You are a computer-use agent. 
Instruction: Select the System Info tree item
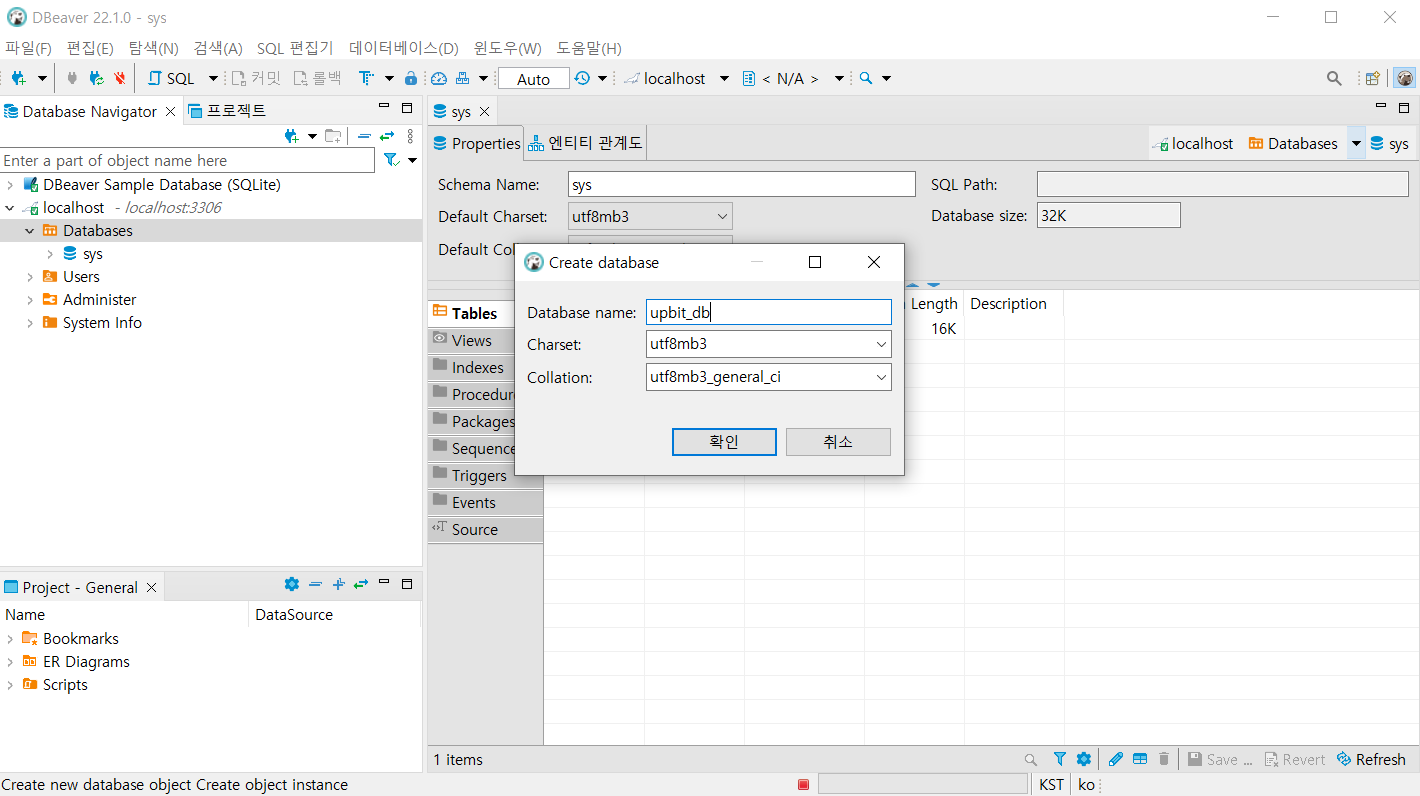(102, 323)
